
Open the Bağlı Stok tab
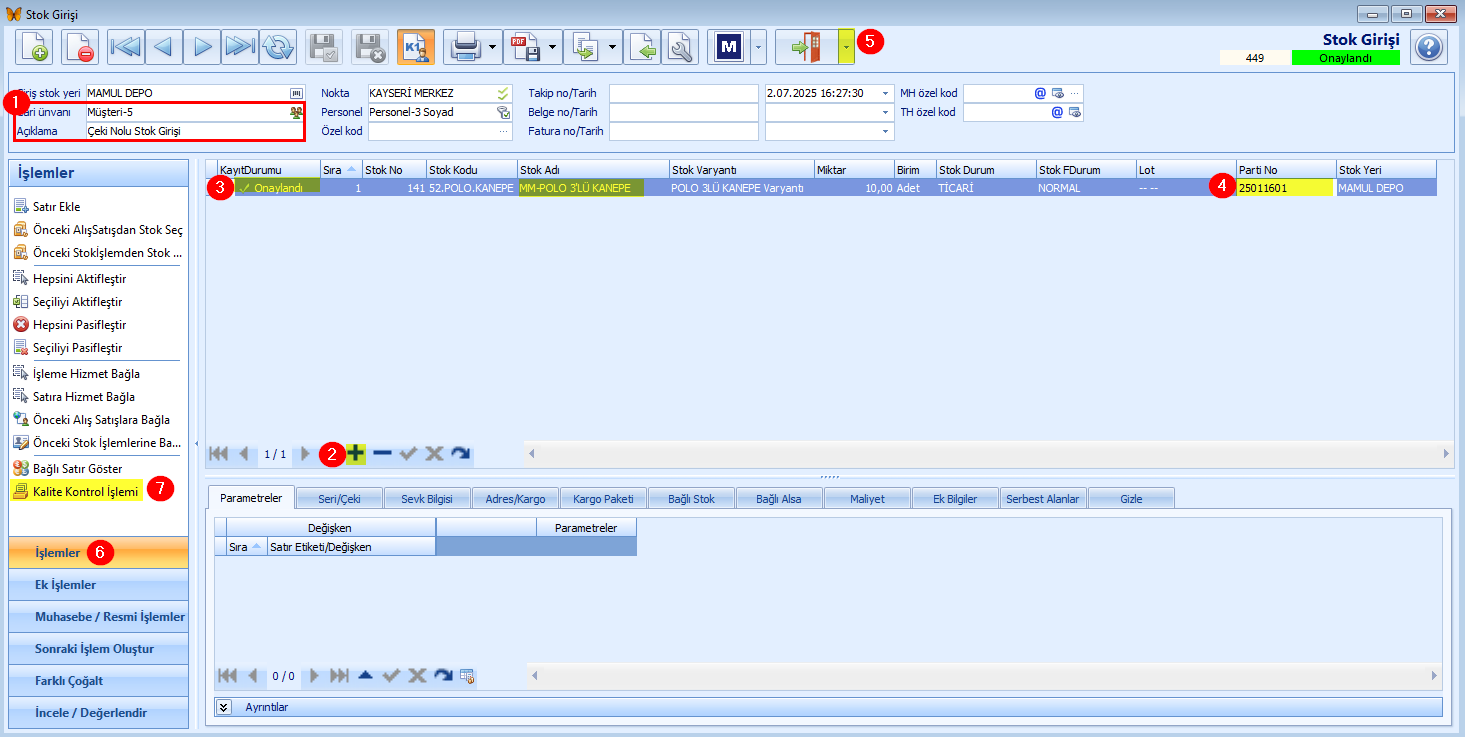tap(691, 498)
